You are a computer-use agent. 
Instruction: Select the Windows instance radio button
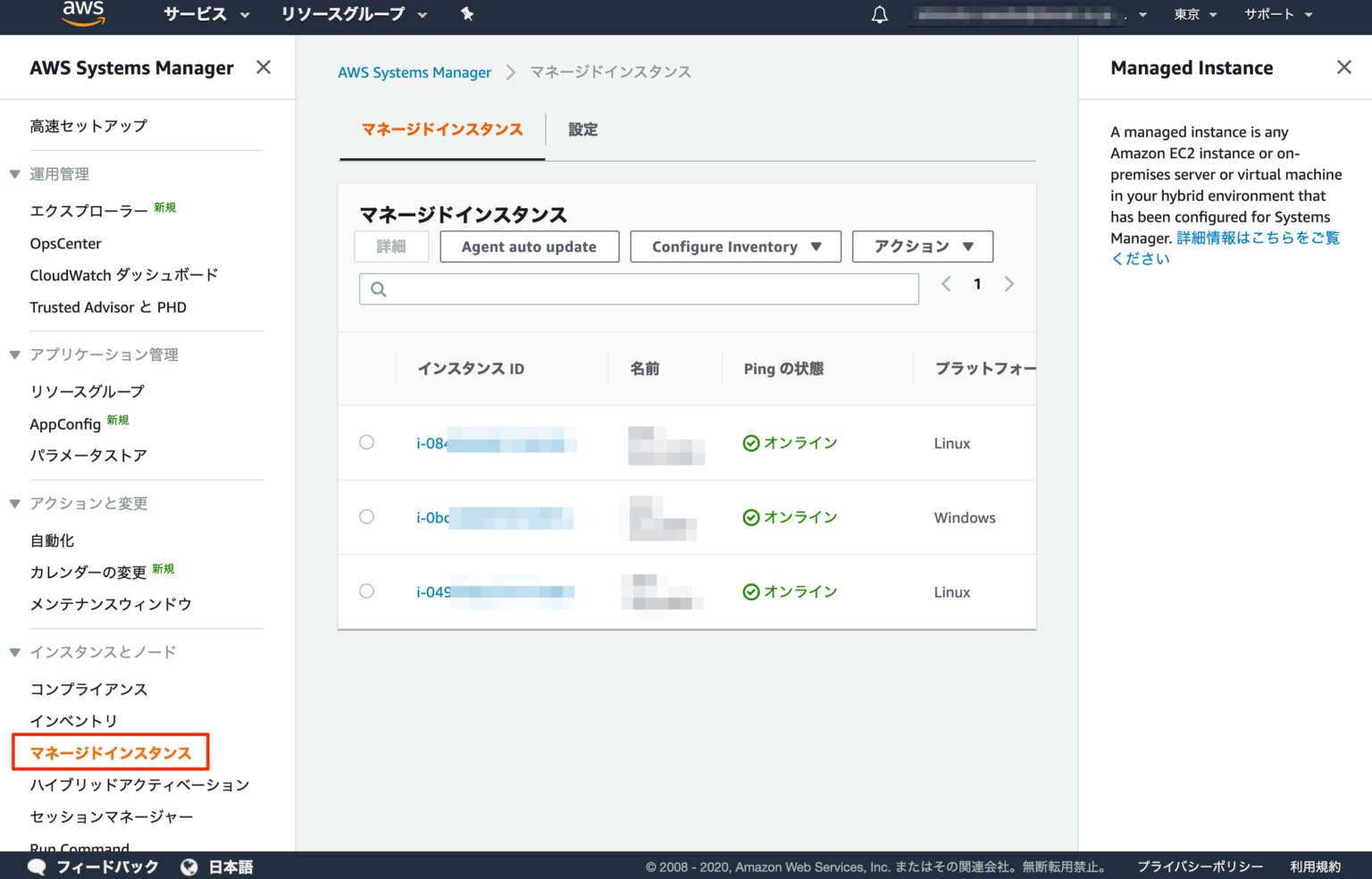366,516
